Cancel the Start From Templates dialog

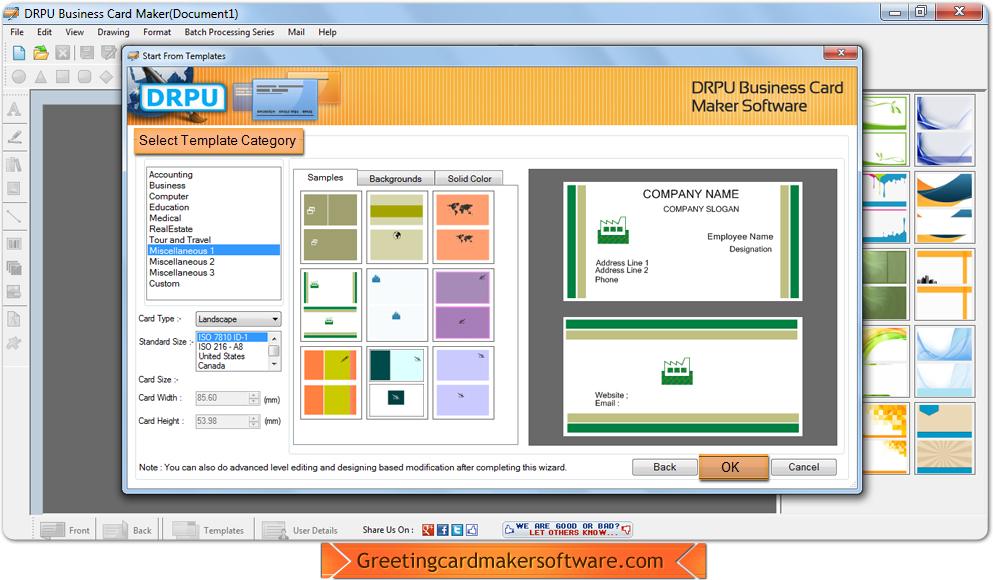pyautogui.click(x=804, y=467)
